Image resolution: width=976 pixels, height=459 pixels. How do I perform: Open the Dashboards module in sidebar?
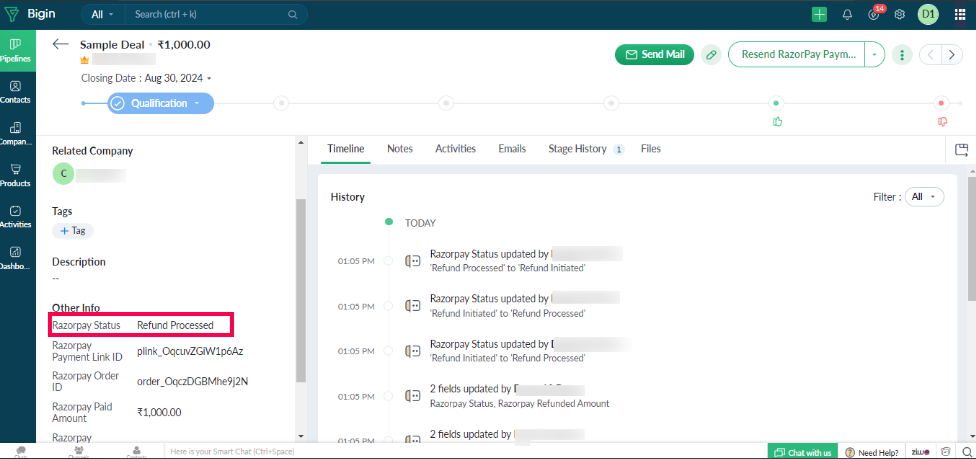[x=16, y=258]
